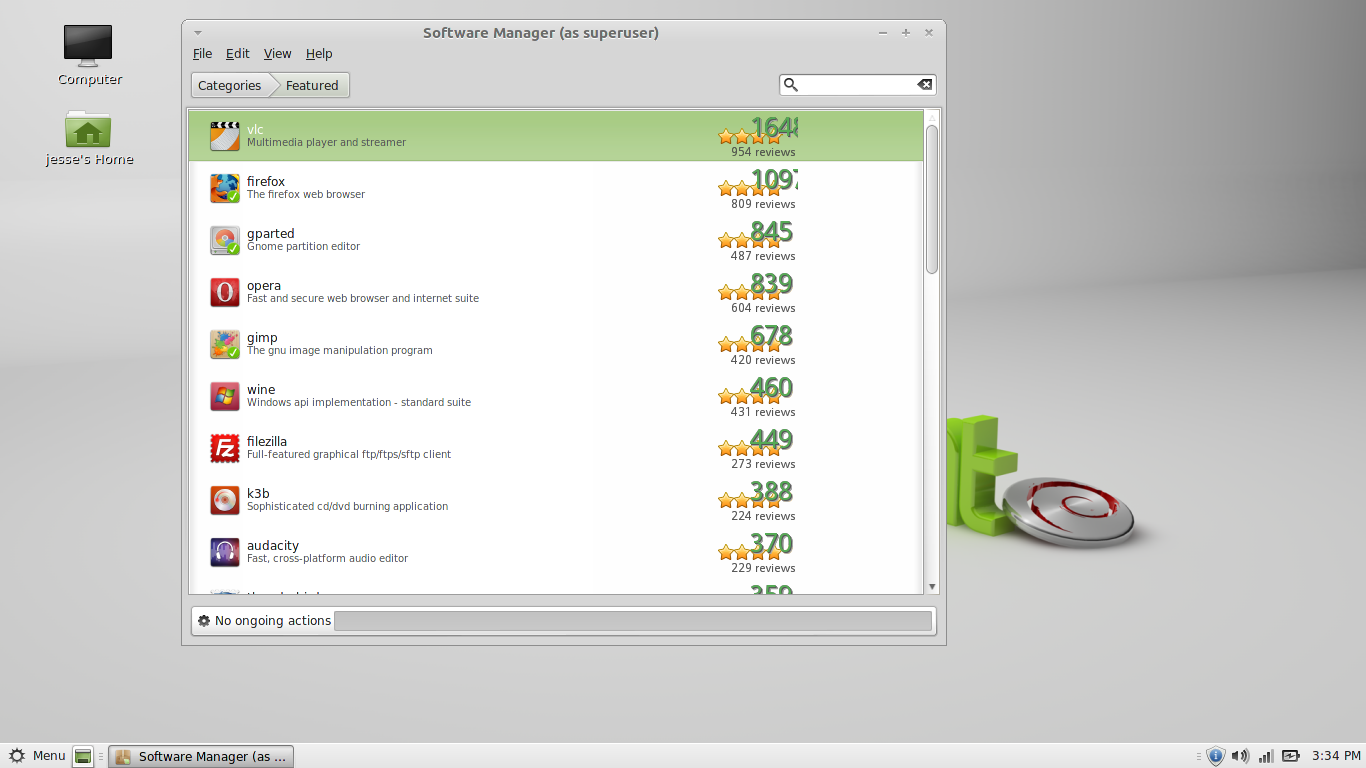Open the Mint Menu button
Screen dimensions: 1366x768
(x=37, y=756)
